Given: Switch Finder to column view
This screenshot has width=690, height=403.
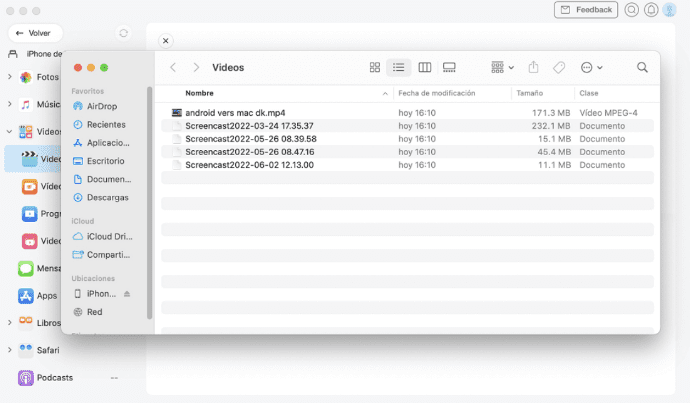Looking at the screenshot, I should tap(425, 67).
